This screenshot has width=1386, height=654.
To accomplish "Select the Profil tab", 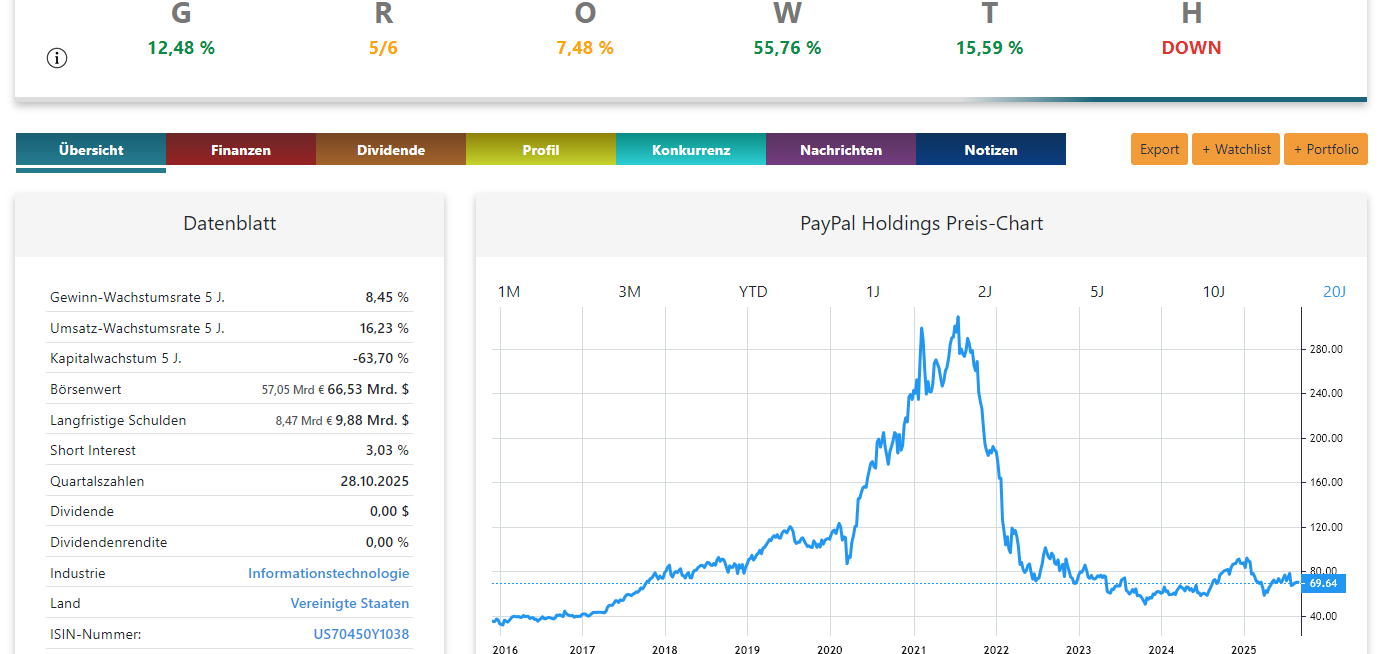I will 541,150.
